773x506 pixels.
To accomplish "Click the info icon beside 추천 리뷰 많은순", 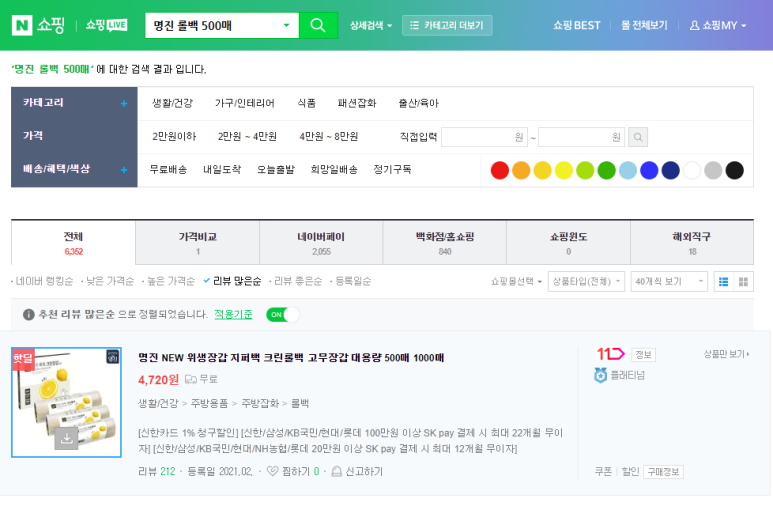I will (29, 315).
